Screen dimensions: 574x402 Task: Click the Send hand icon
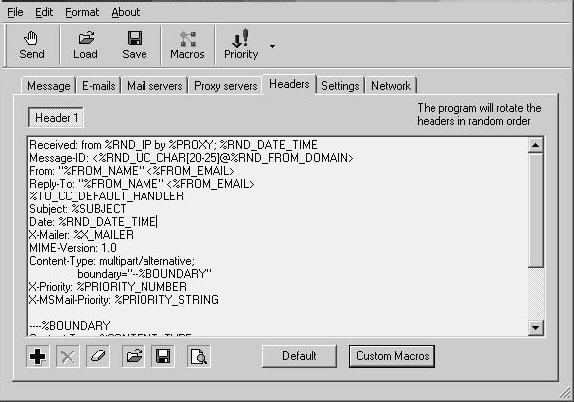click(x=31, y=38)
